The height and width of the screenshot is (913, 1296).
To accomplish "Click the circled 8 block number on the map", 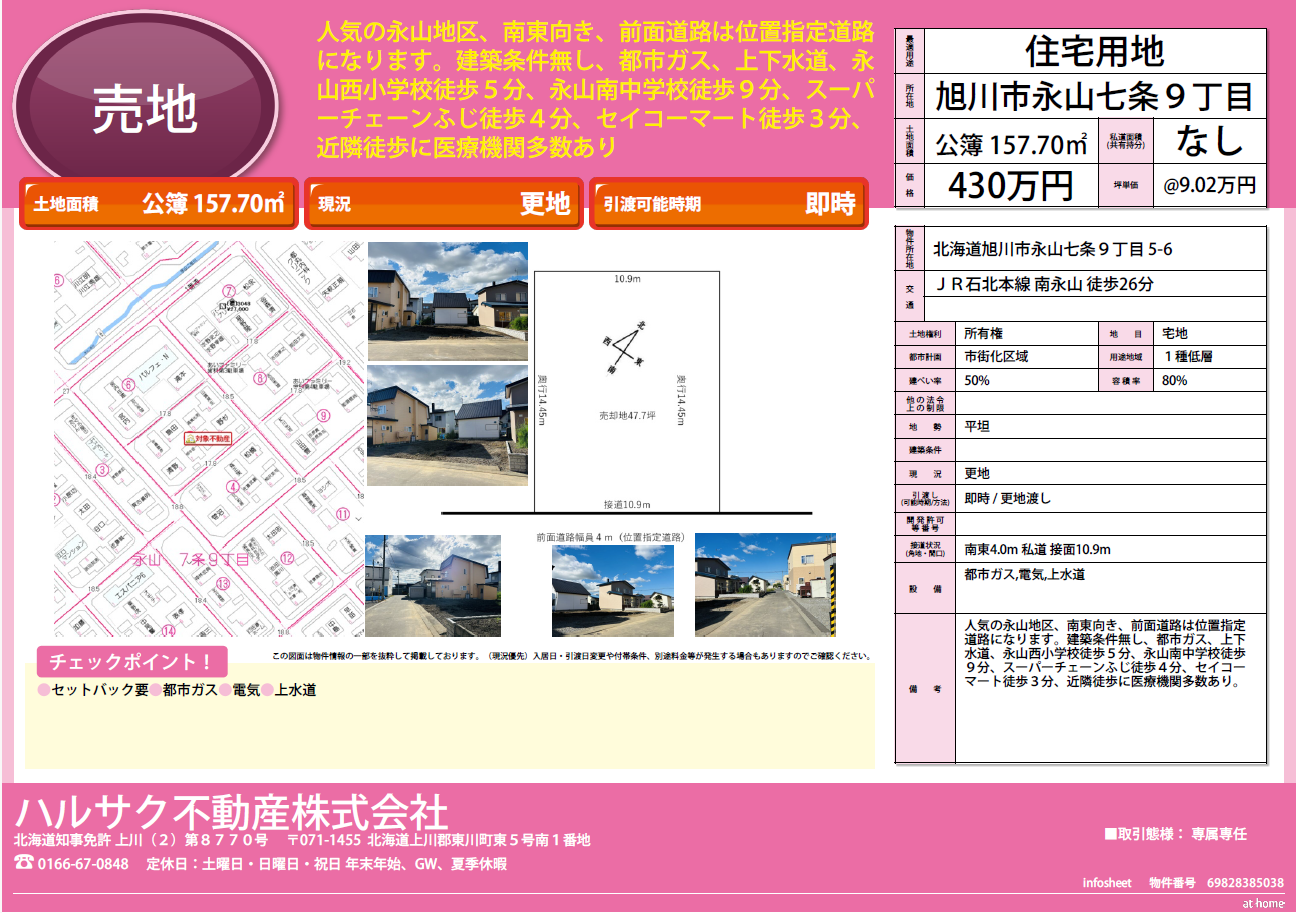I will coord(260,378).
